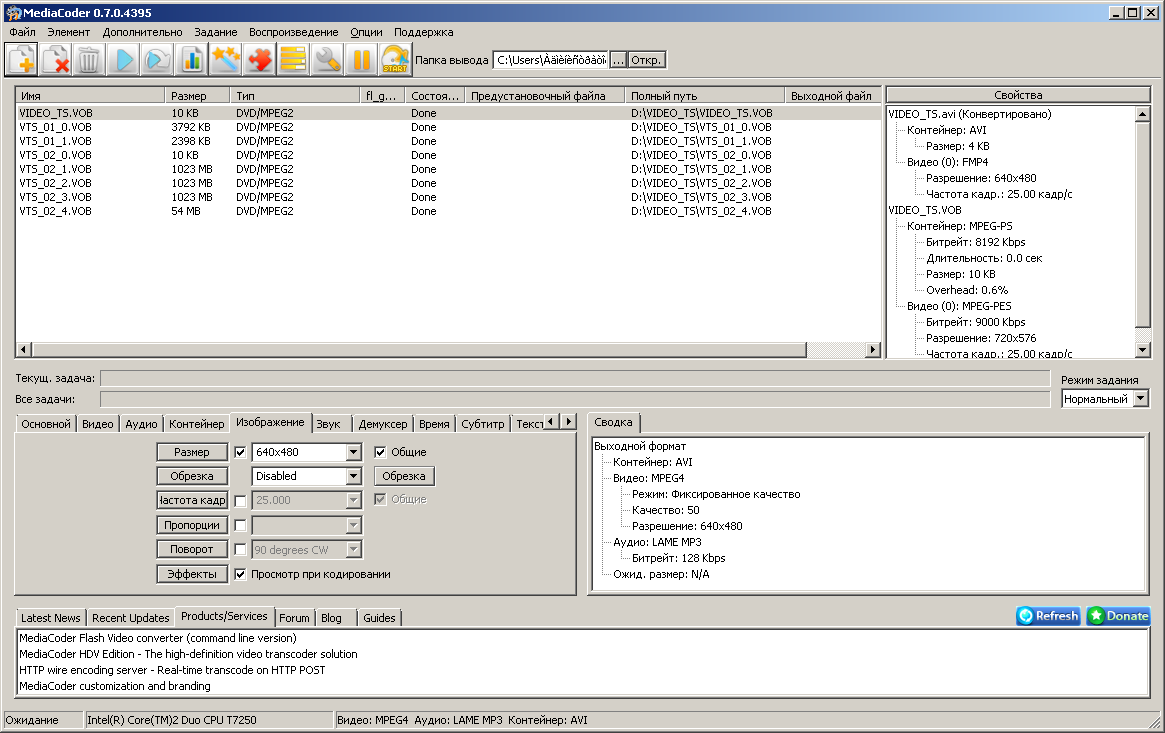
Task: Click the Размер button
Action: click(x=192, y=452)
